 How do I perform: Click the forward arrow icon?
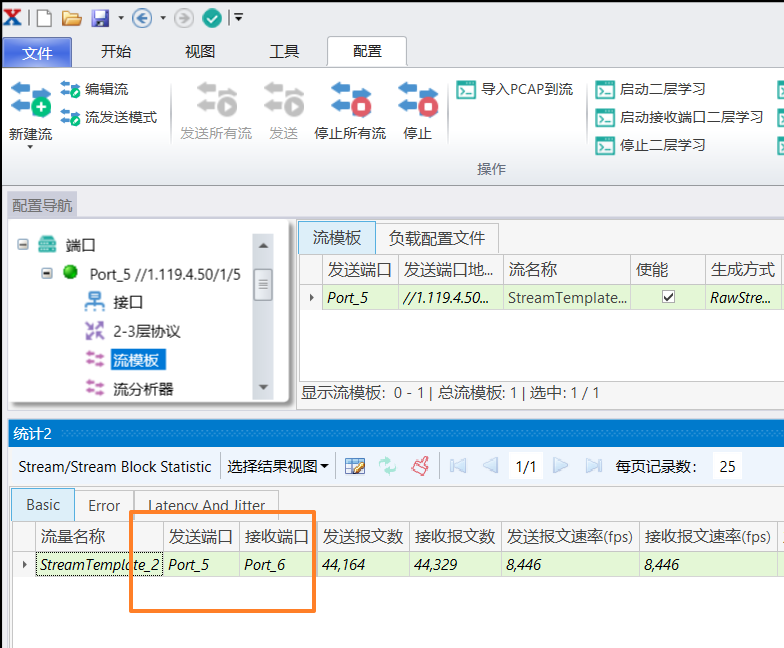point(184,18)
